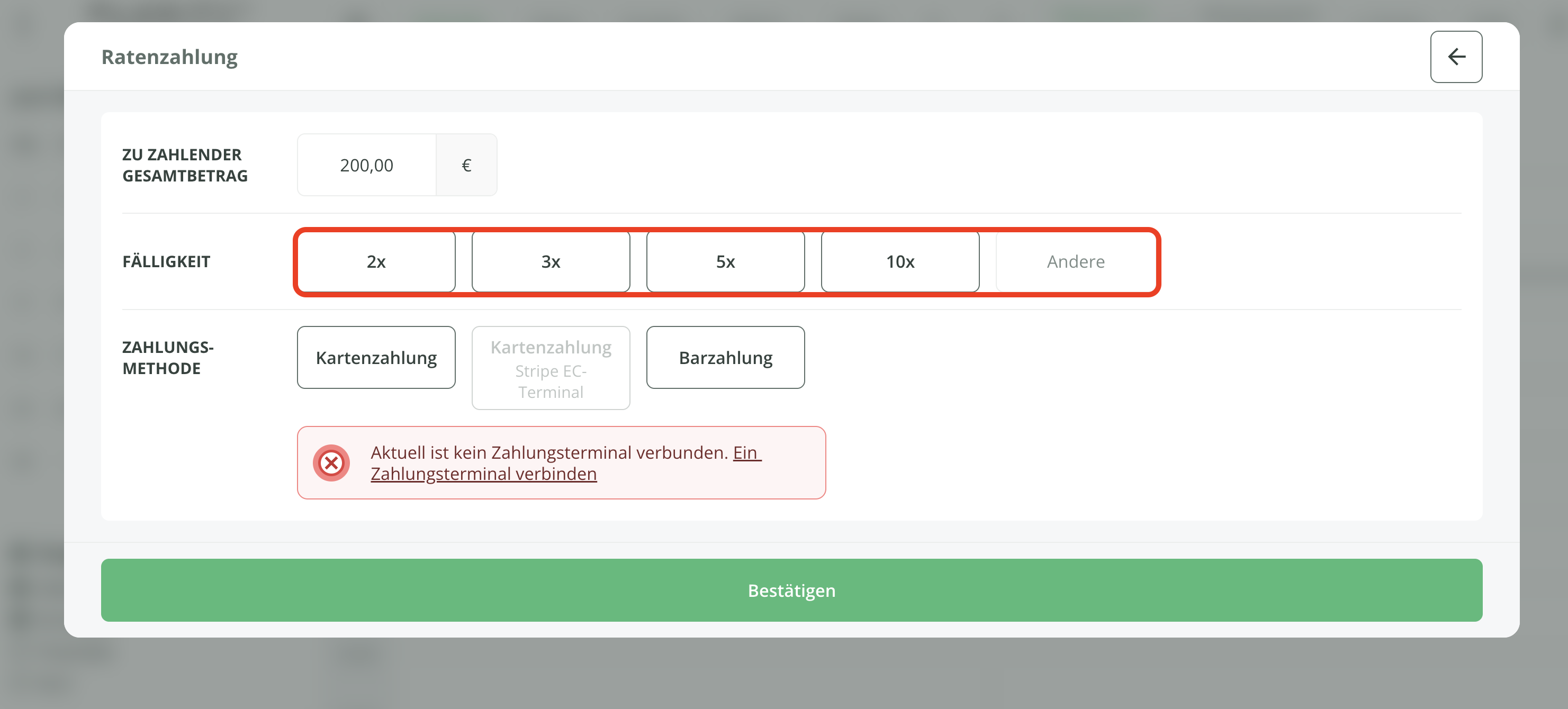Choose Kartenzahlung payment method

point(376,358)
